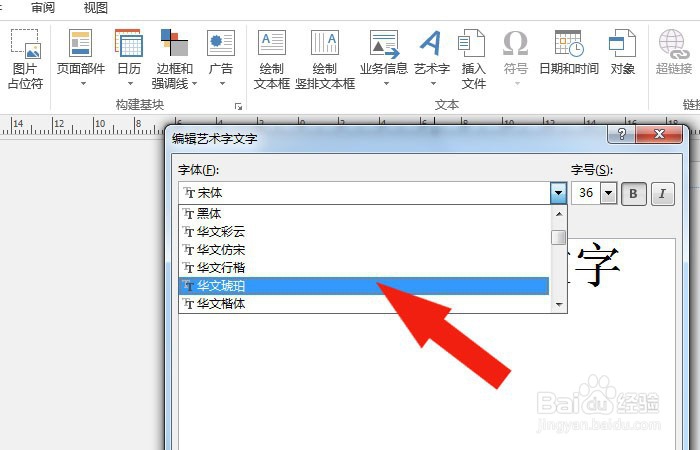Select Draw Text Box (绘制文本框)
The height and width of the screenshot is (450, 700).
point(271,58)
